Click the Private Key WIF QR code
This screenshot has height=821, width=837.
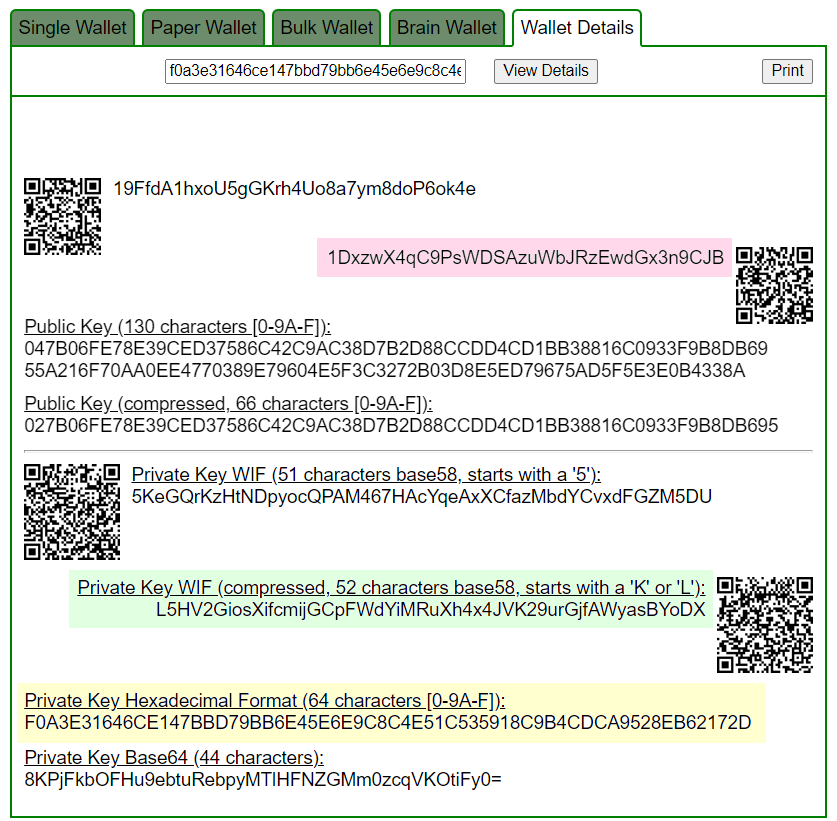(72, 512)
